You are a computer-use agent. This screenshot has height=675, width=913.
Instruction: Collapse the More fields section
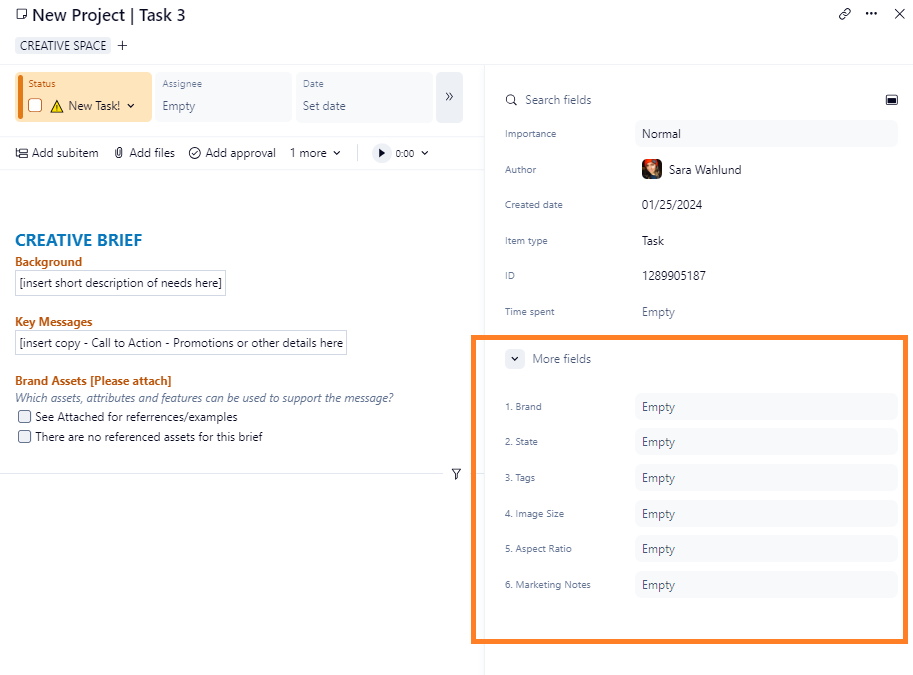(x=514, y=359)
